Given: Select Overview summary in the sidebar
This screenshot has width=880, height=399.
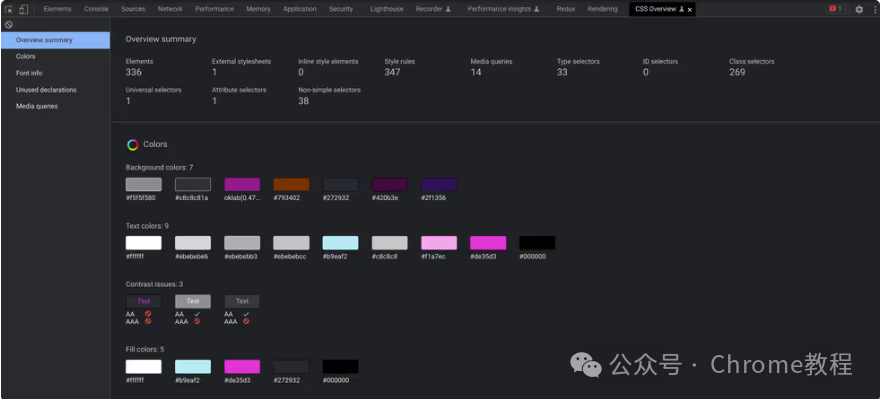Looking at the screenshot, I should (x=55, y=40).
